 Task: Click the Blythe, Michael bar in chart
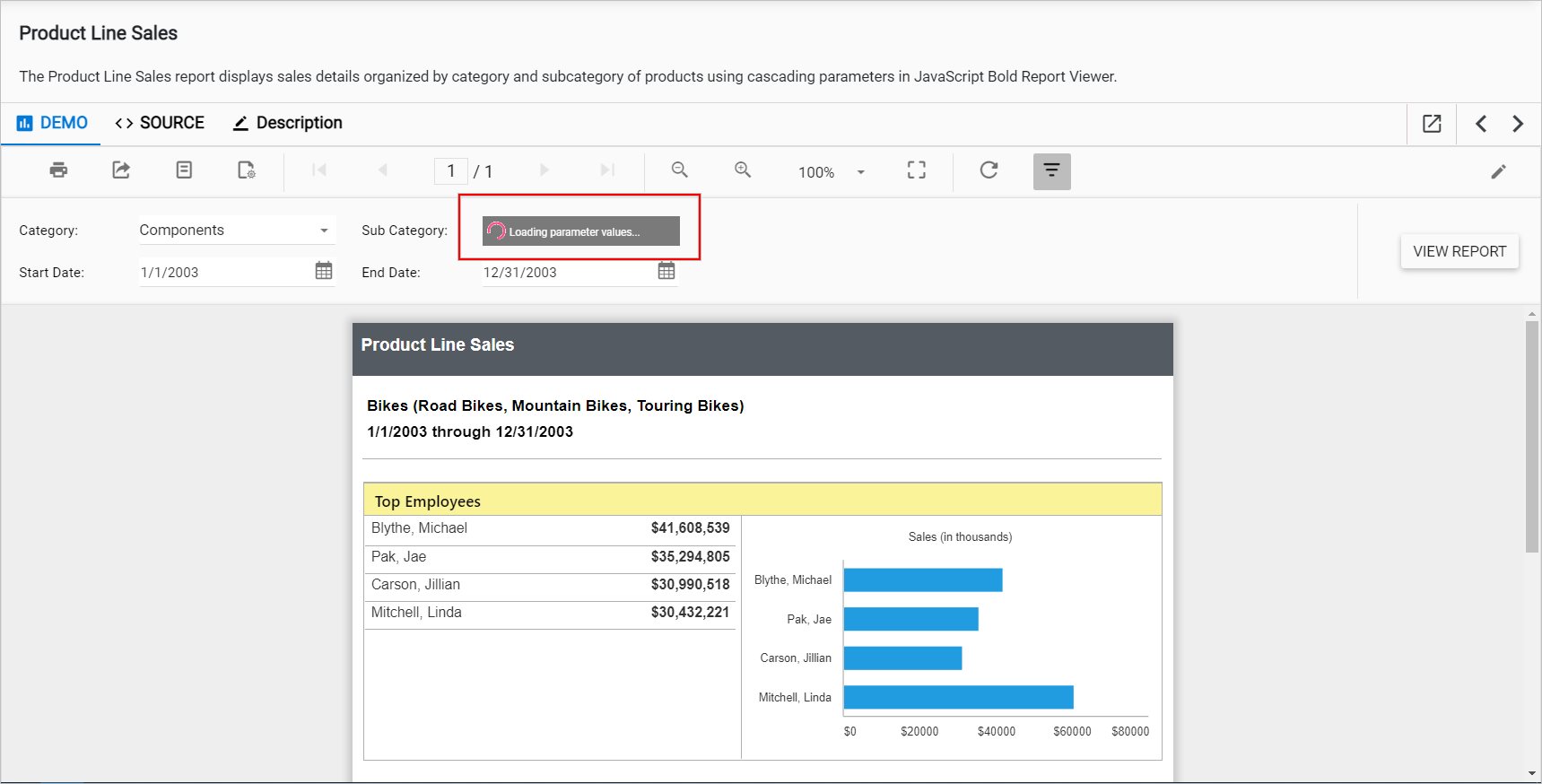[x=923, y=580]
